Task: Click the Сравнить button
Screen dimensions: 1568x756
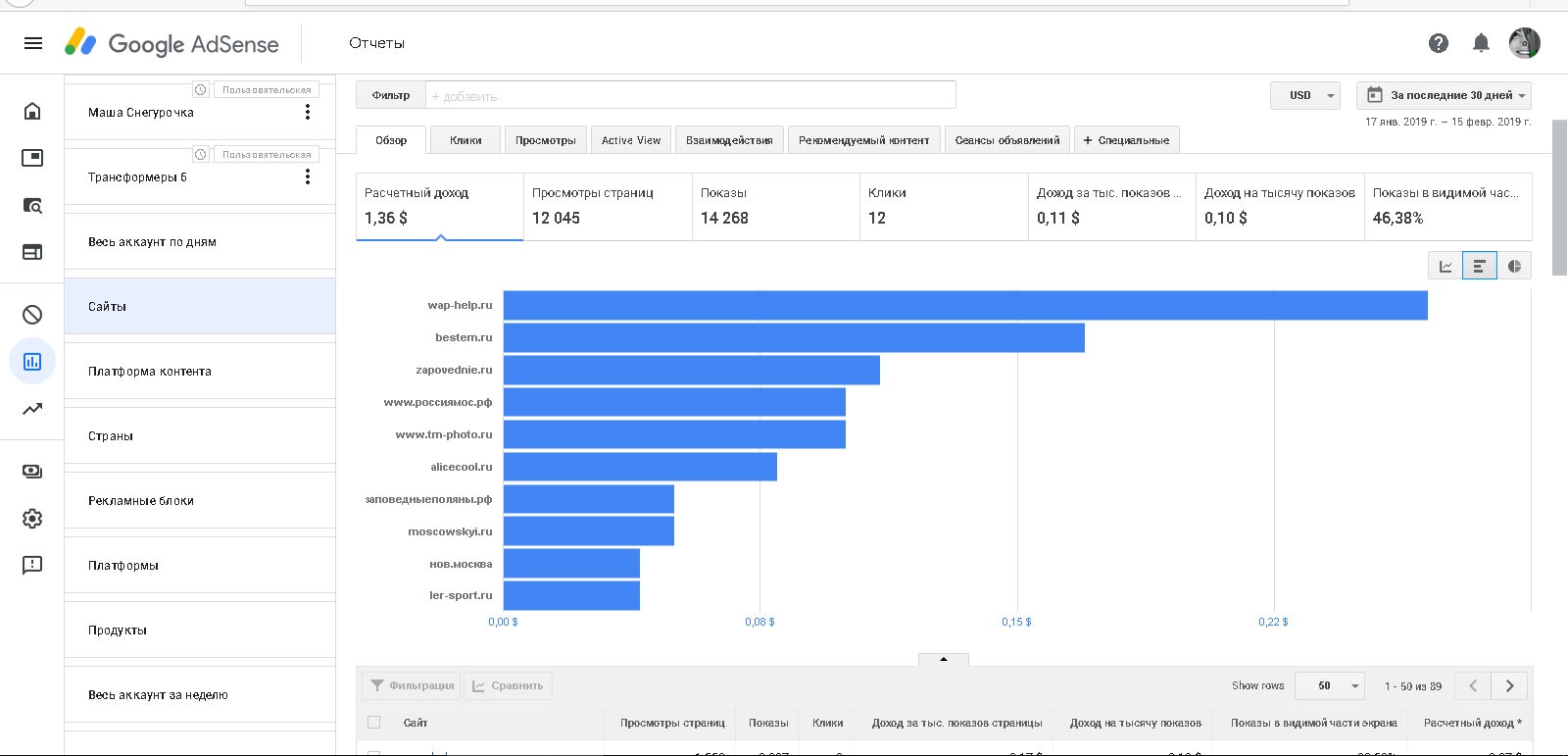Action: [x=508, y=685]
